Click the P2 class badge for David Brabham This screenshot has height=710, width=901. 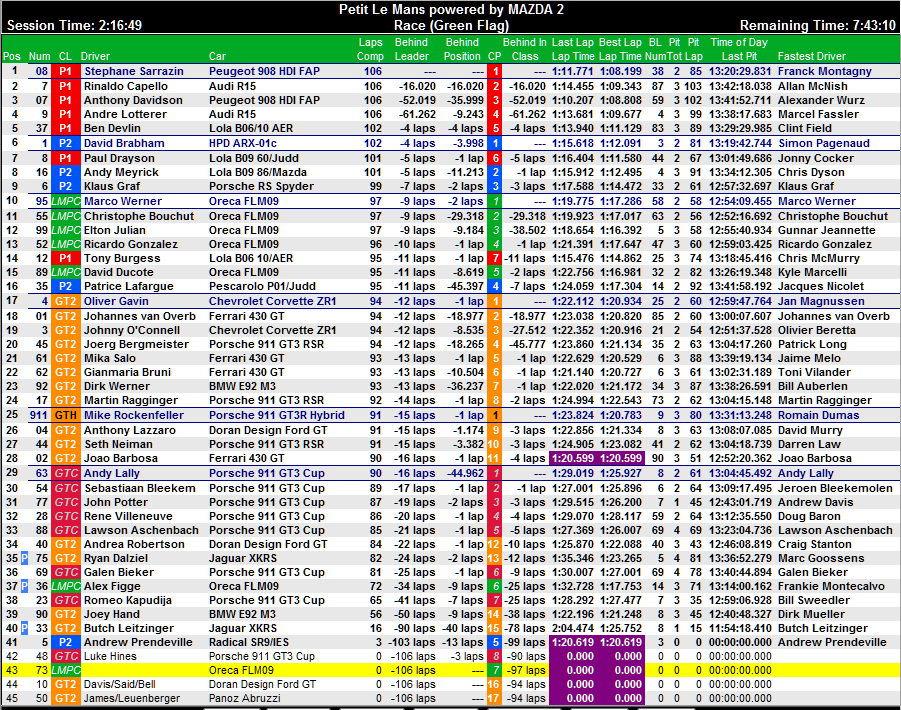(x=66, y=144)
